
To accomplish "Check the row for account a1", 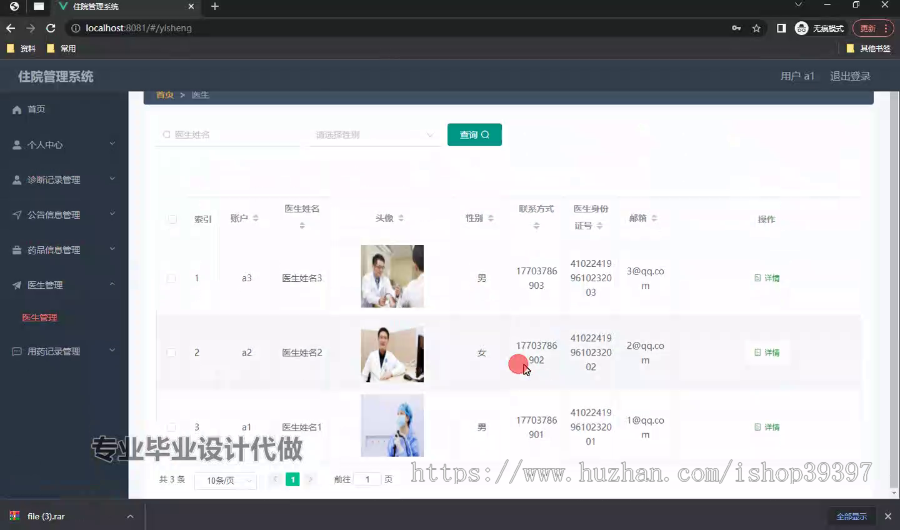I will [171, 427].
